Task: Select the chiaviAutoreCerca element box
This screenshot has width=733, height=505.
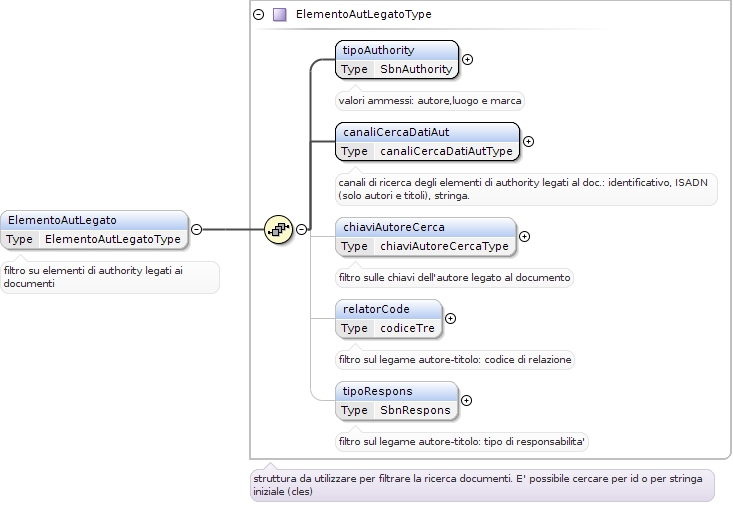Action: click(x=425, y=237)
